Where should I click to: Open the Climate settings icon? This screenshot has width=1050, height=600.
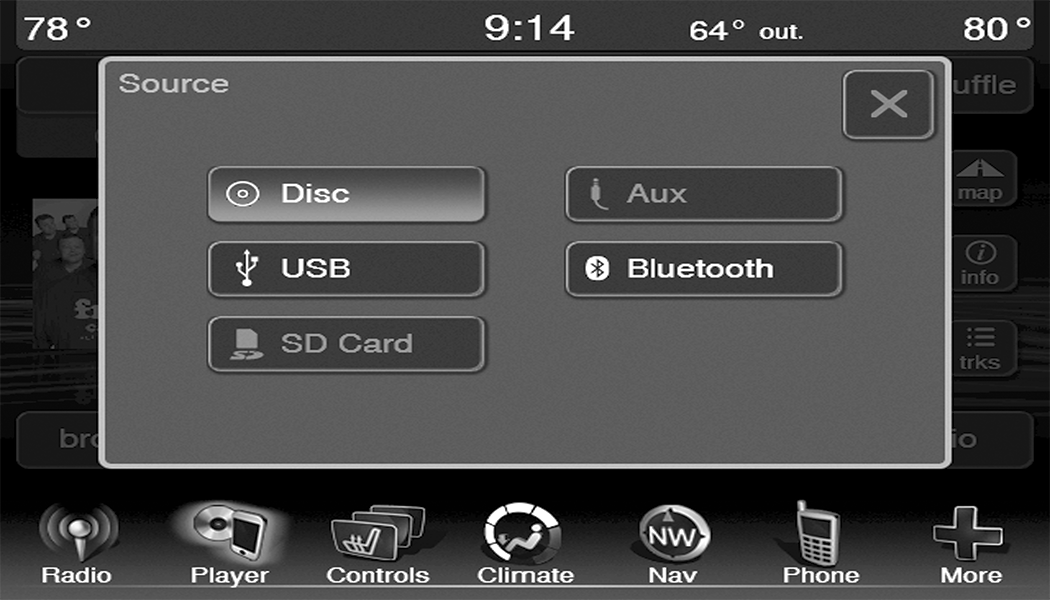525,544
